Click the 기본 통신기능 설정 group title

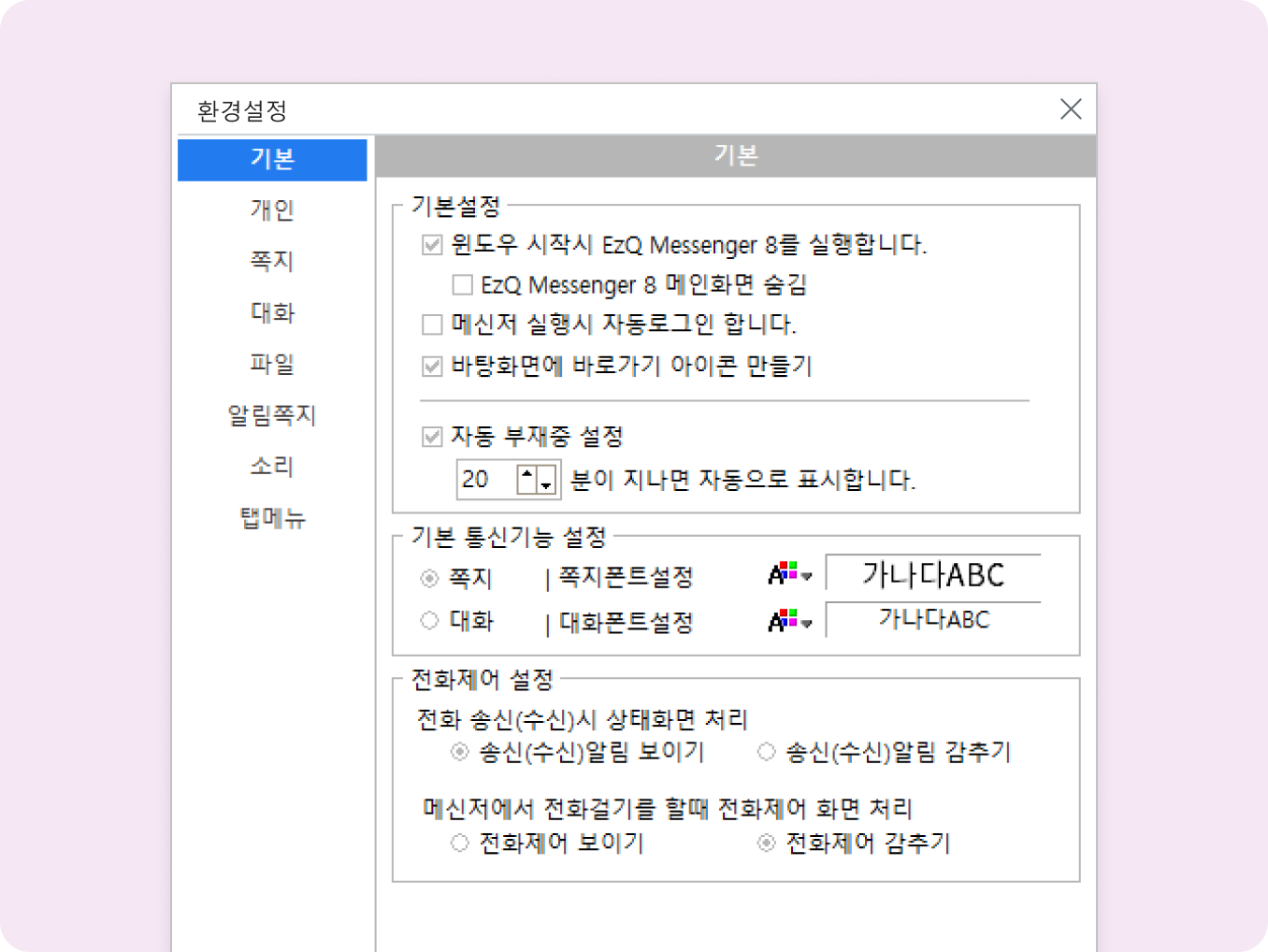point(509,537)
